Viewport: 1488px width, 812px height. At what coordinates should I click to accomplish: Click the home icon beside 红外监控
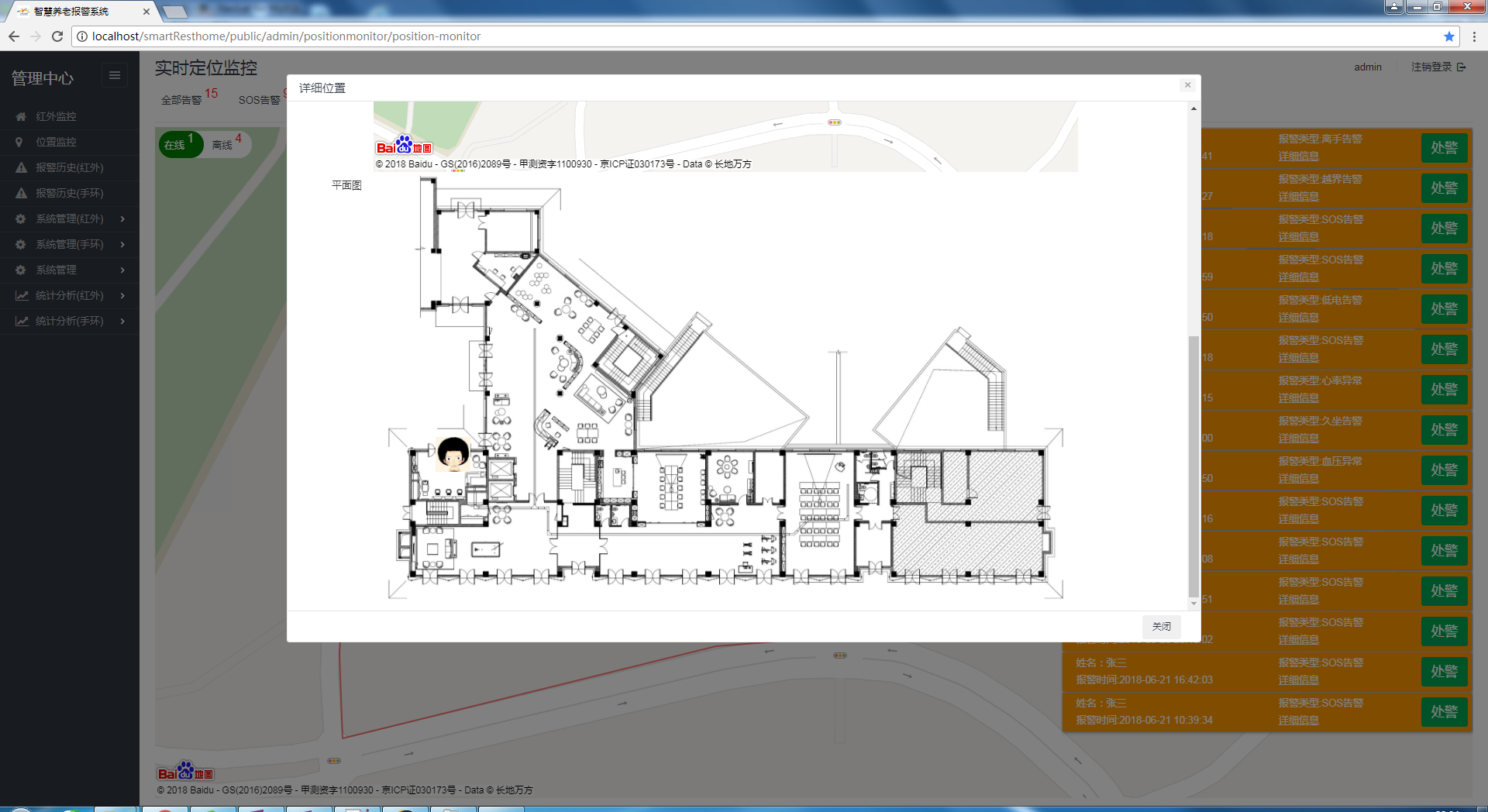(x=21, y=116)
